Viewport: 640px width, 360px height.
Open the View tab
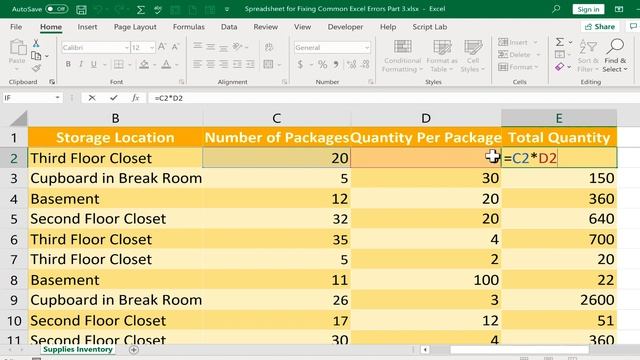(302, 27)
